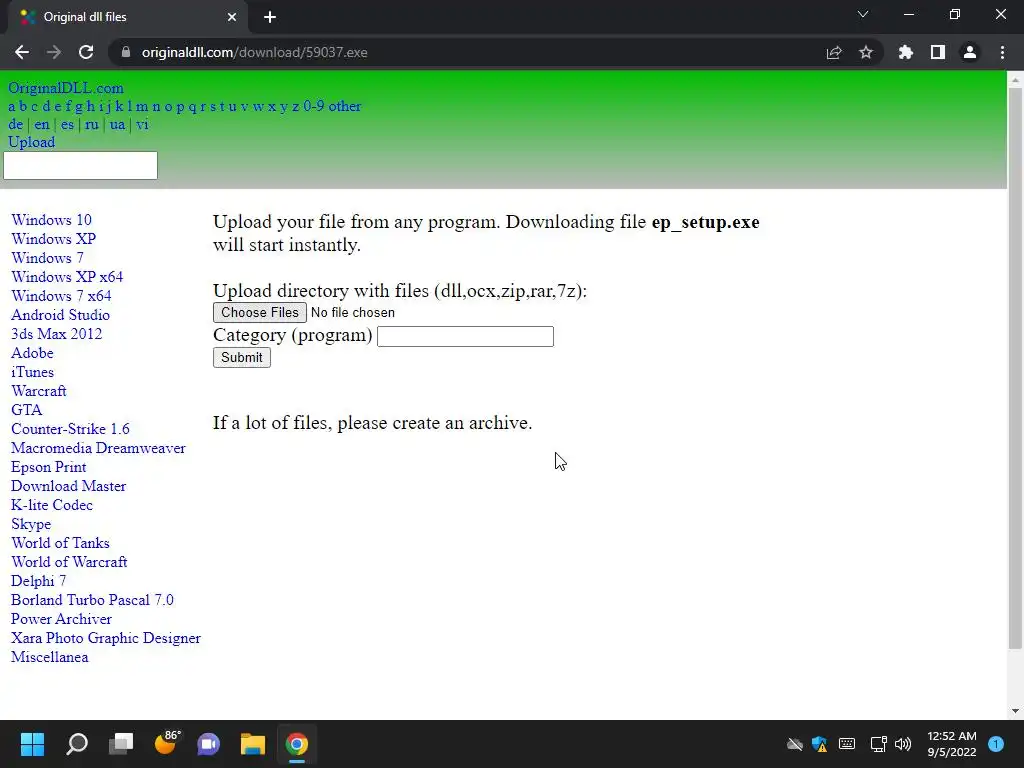Image resolution: width=1024 pixels, height=768 pixels.
Task: Open the notification badge icon
Action: tap(996, 744)
